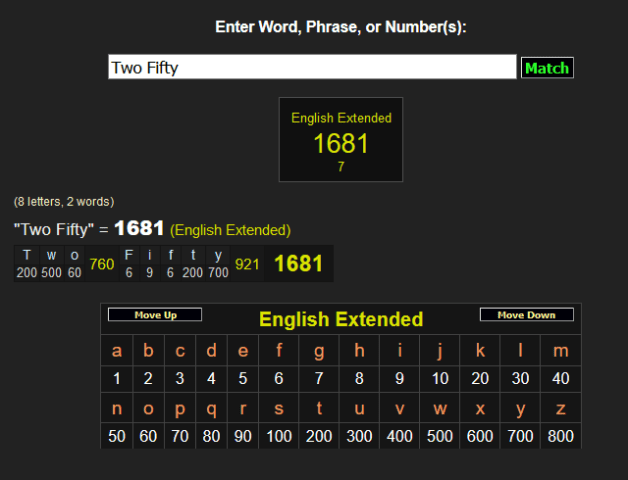
Task: Click the value 10 under letter j
Action: coord(440,379)
